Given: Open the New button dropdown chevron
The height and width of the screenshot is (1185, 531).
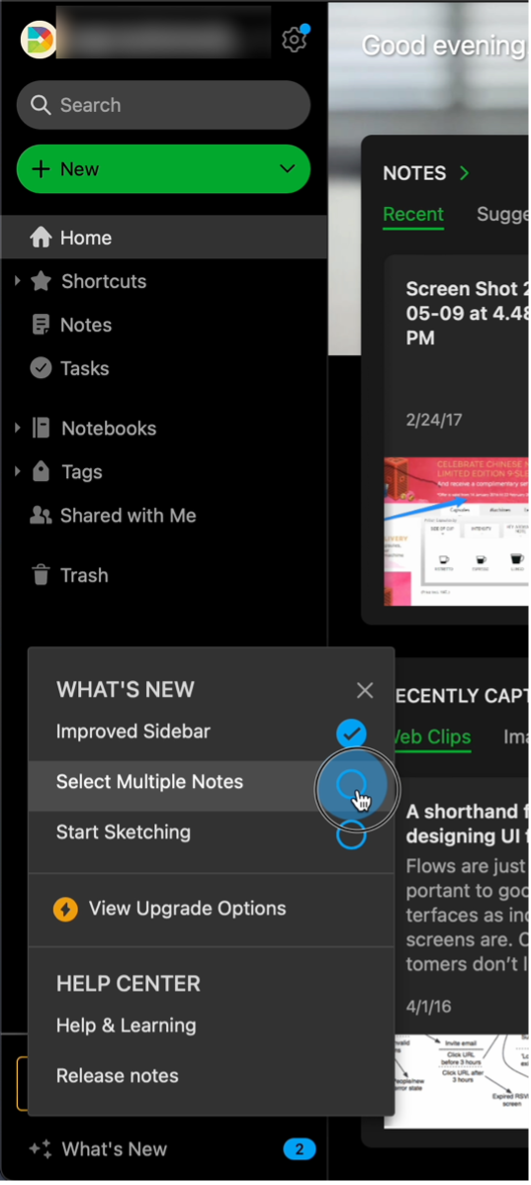Looking at the screenshot, I should [288, 169].
